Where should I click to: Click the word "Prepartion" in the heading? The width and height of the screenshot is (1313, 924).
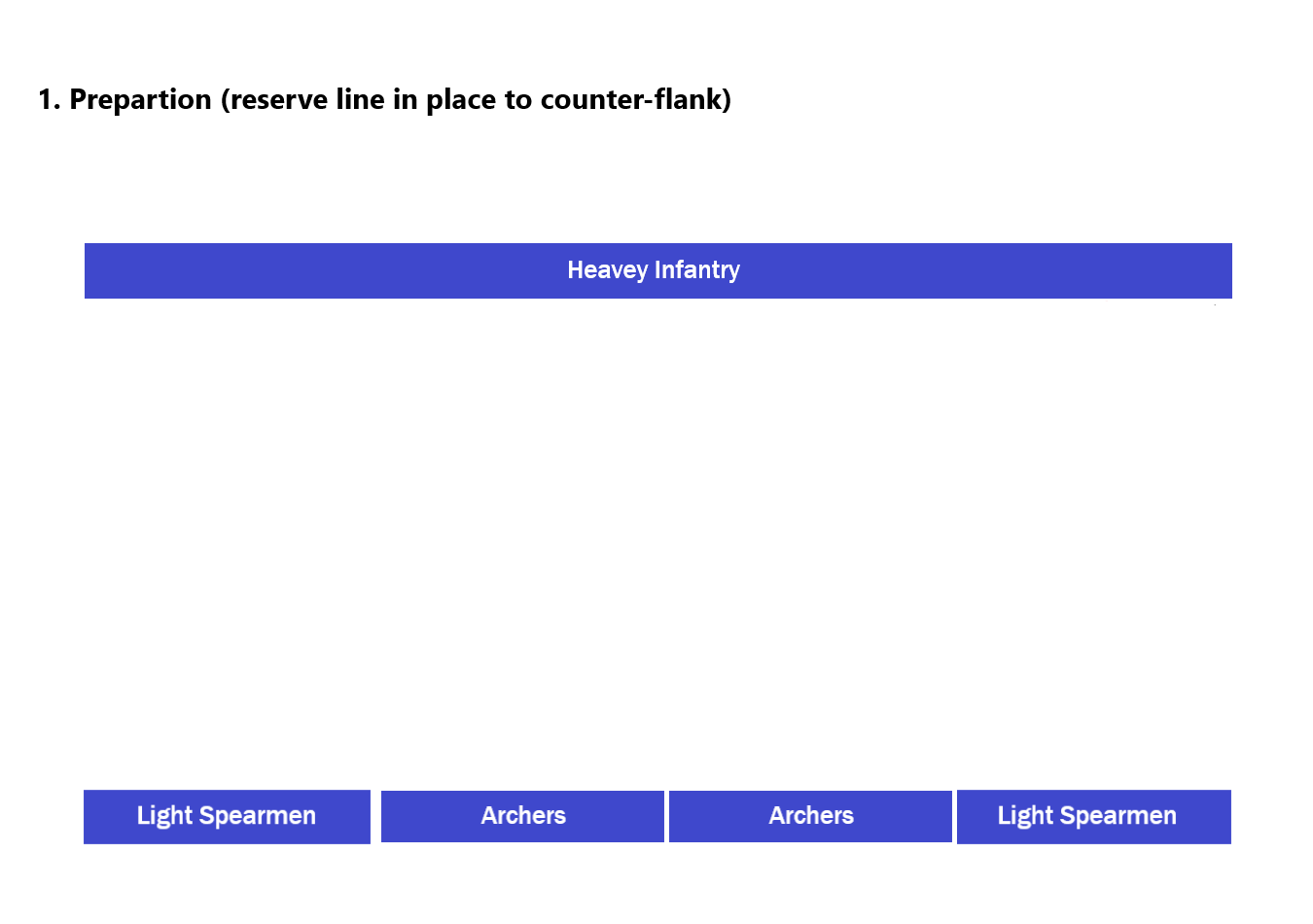pos(140,99)
